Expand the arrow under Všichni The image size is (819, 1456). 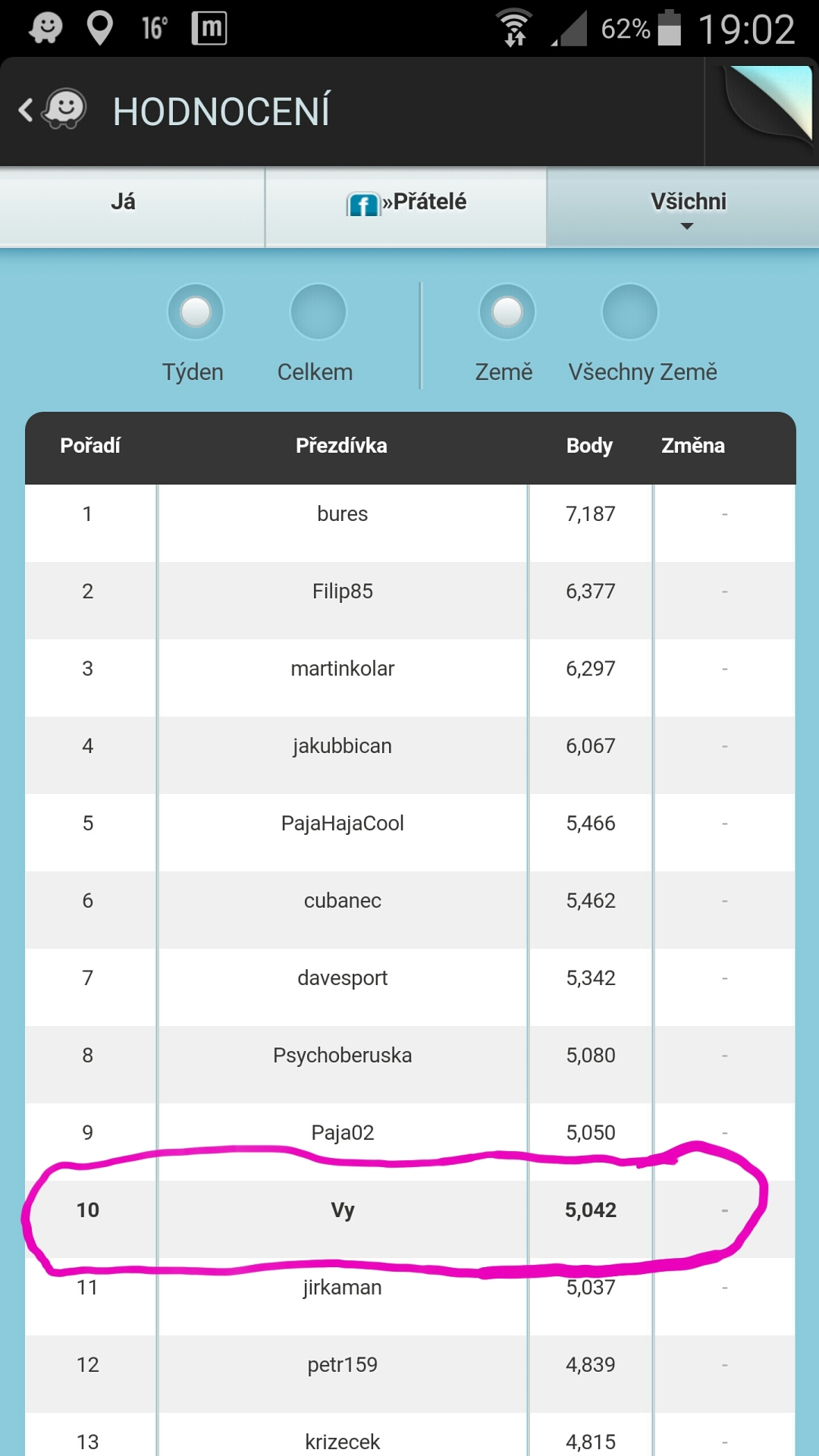coord(687,226)
